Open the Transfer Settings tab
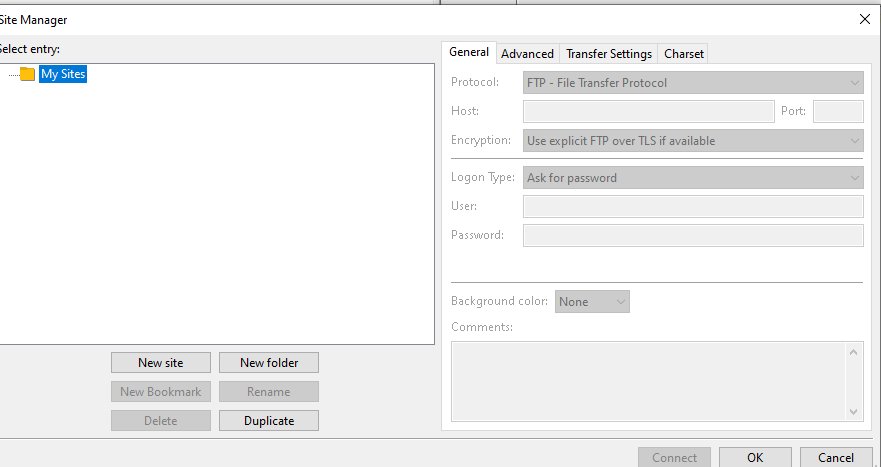Image resolution: width=881 pixels, height=467 pixels. [x=608, y=54]
